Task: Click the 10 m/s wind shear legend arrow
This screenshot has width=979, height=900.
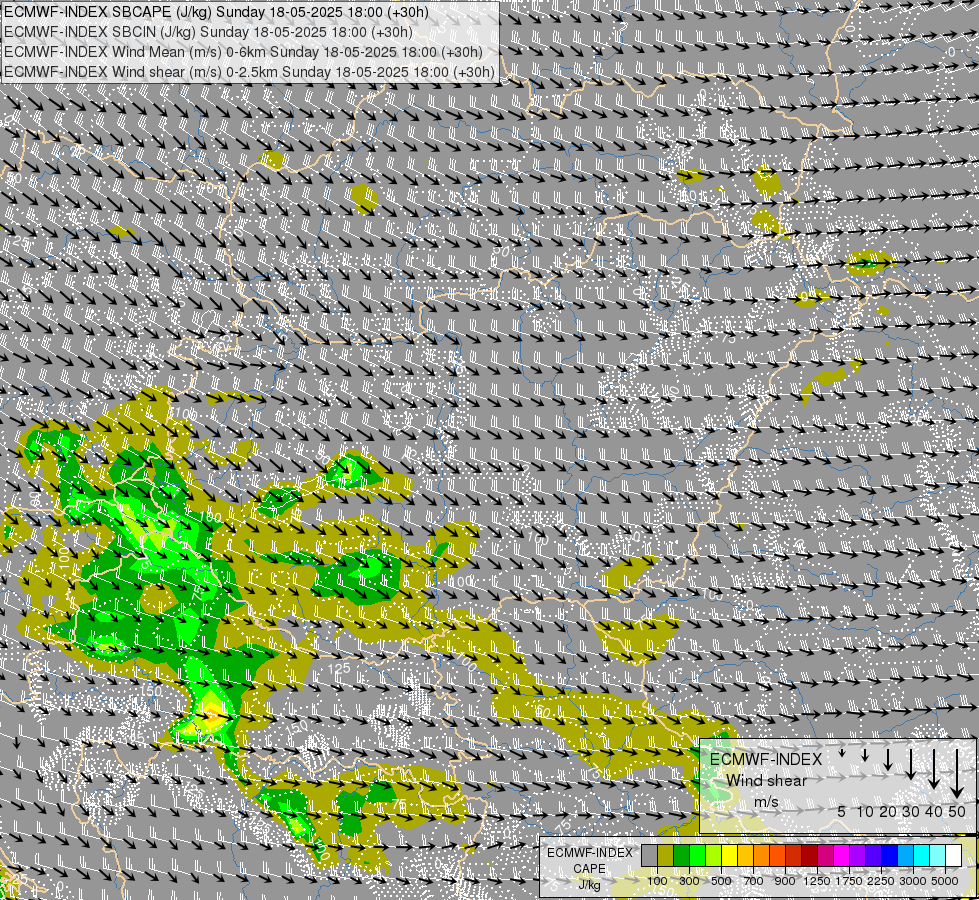Action: click(x=865, y=755)
